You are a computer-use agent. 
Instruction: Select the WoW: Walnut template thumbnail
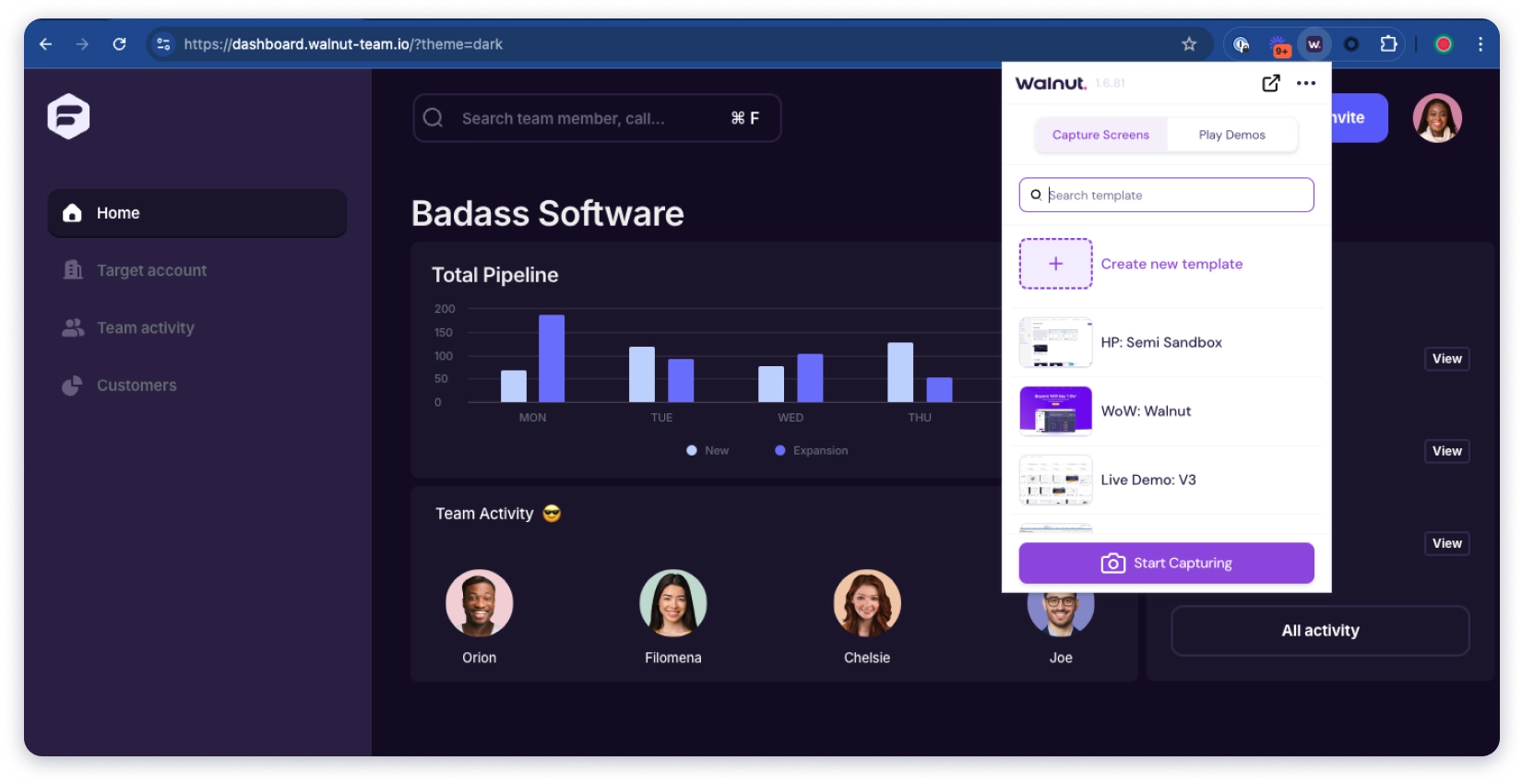pyautogui.click(x=1055, y=411)
